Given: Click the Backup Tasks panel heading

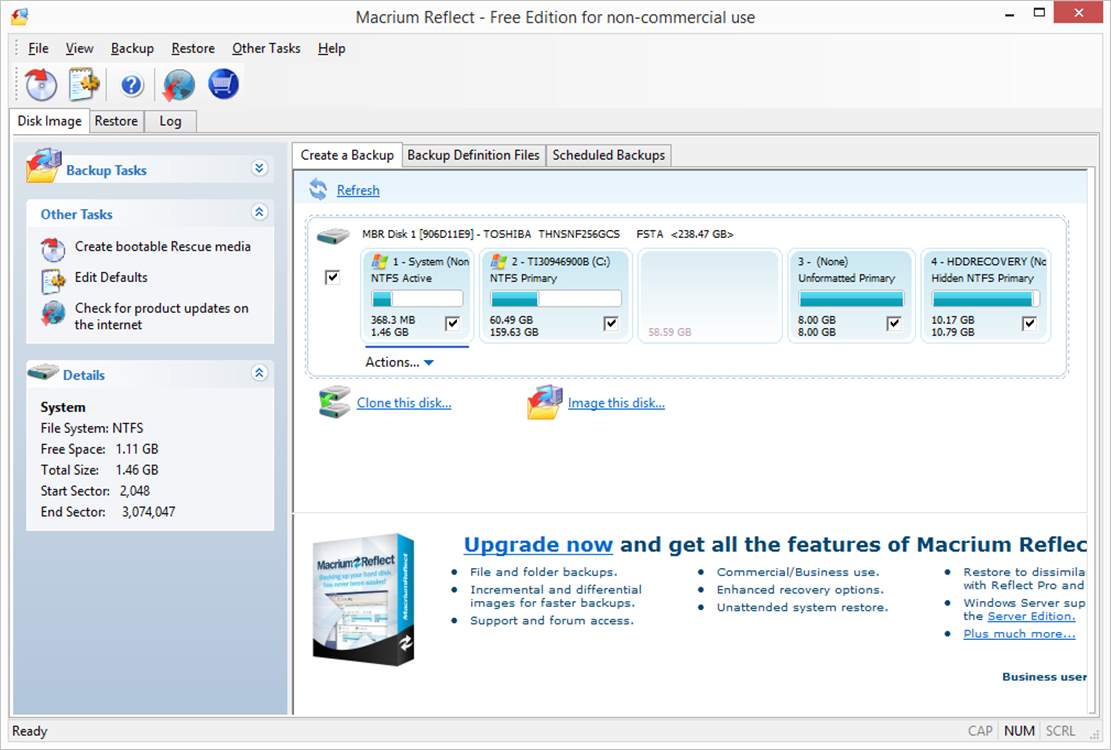Looking at the screenshot, I should 106,170.
